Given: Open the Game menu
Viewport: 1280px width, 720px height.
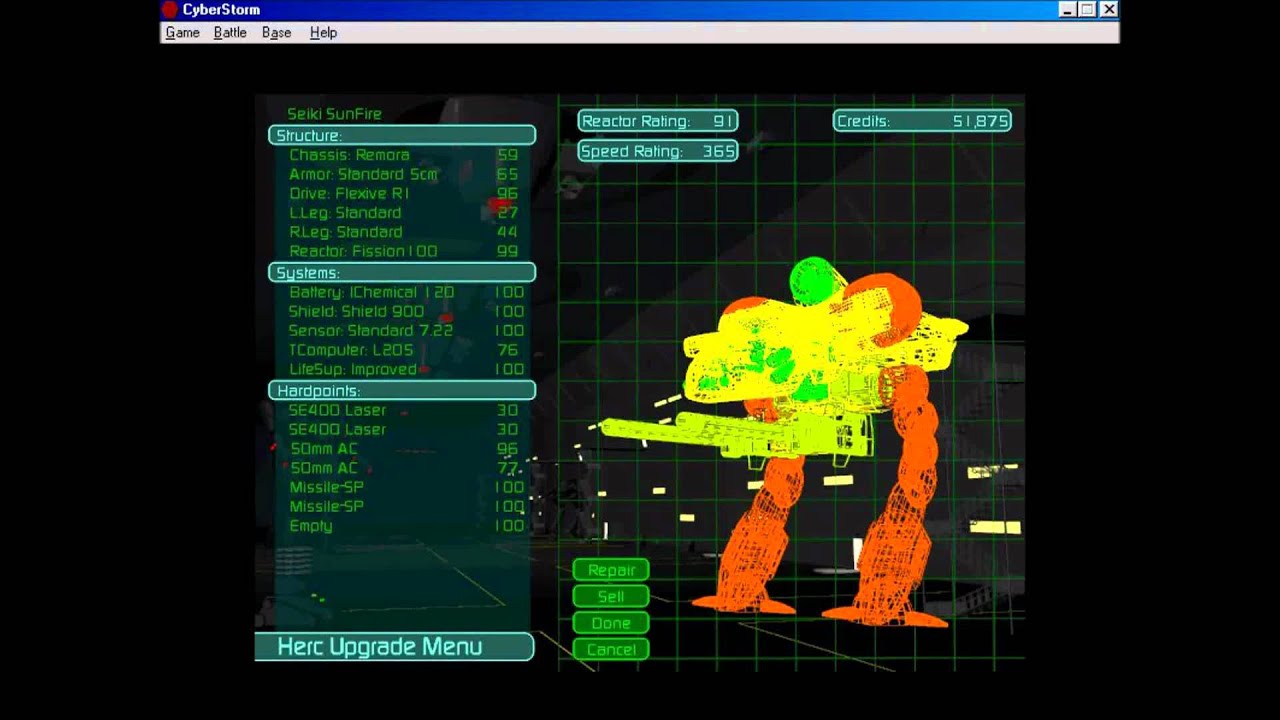Looking at the screenshot, I should pyautogui.click(x=182, y=32).
